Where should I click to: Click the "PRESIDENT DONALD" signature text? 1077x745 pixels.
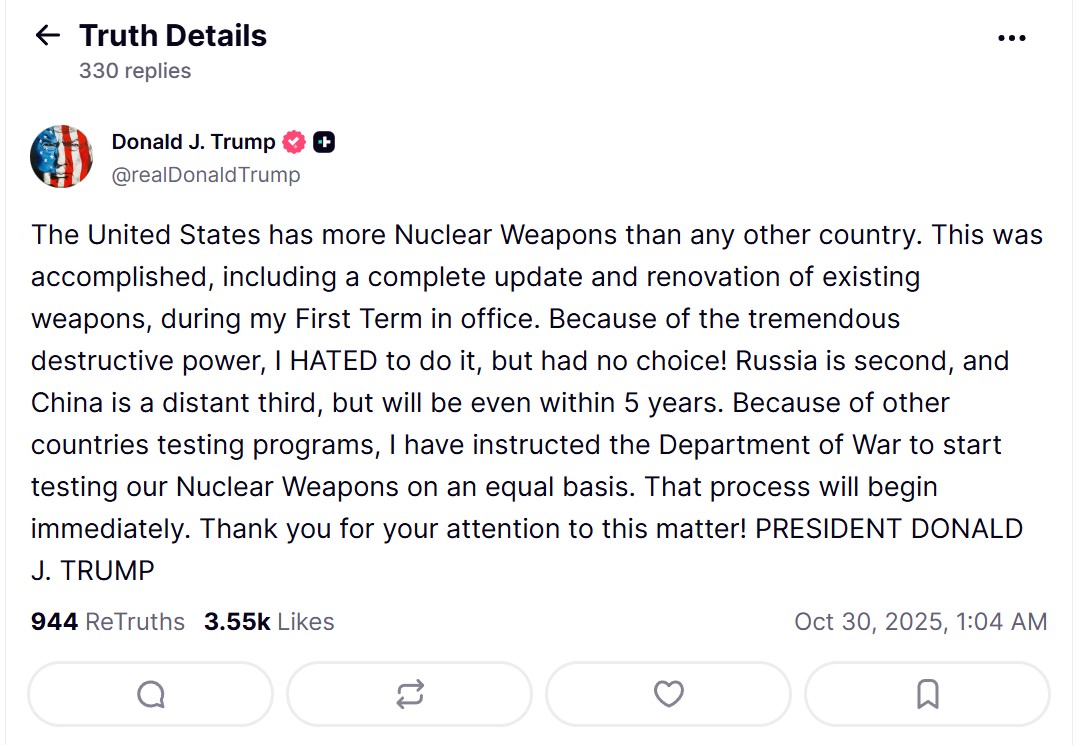tap(889, 529)
